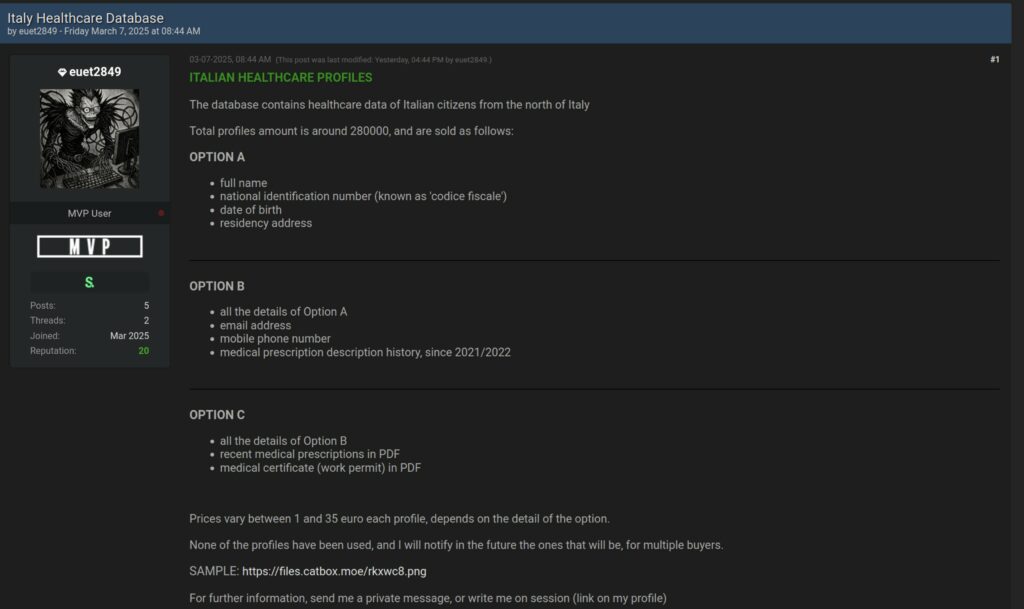The width and height of the screenshot is (1024, 609).
Task: Click the OPTION C heading
Action: click(217, 415)
